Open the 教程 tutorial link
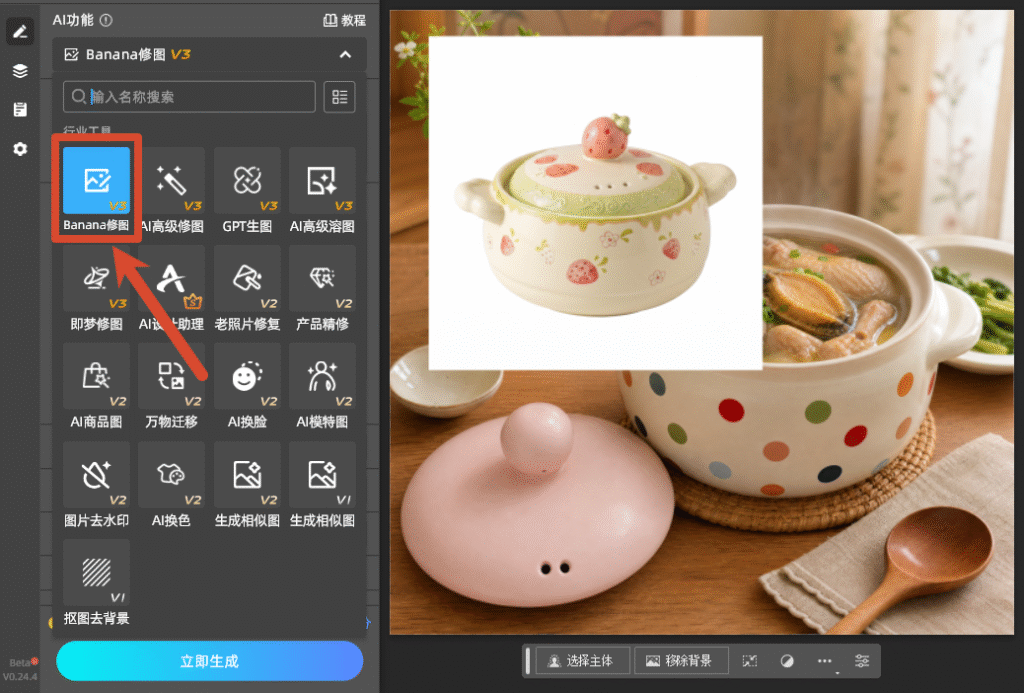 345,20
